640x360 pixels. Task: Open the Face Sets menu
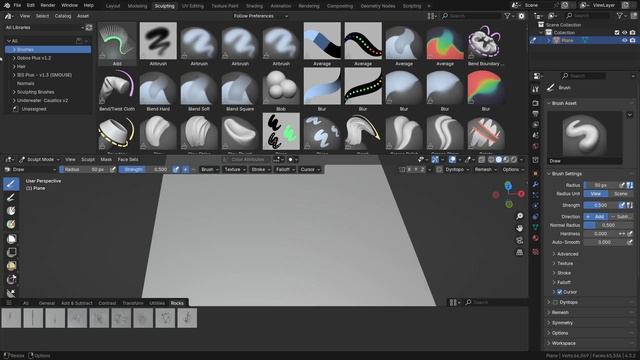coord(128,160)
